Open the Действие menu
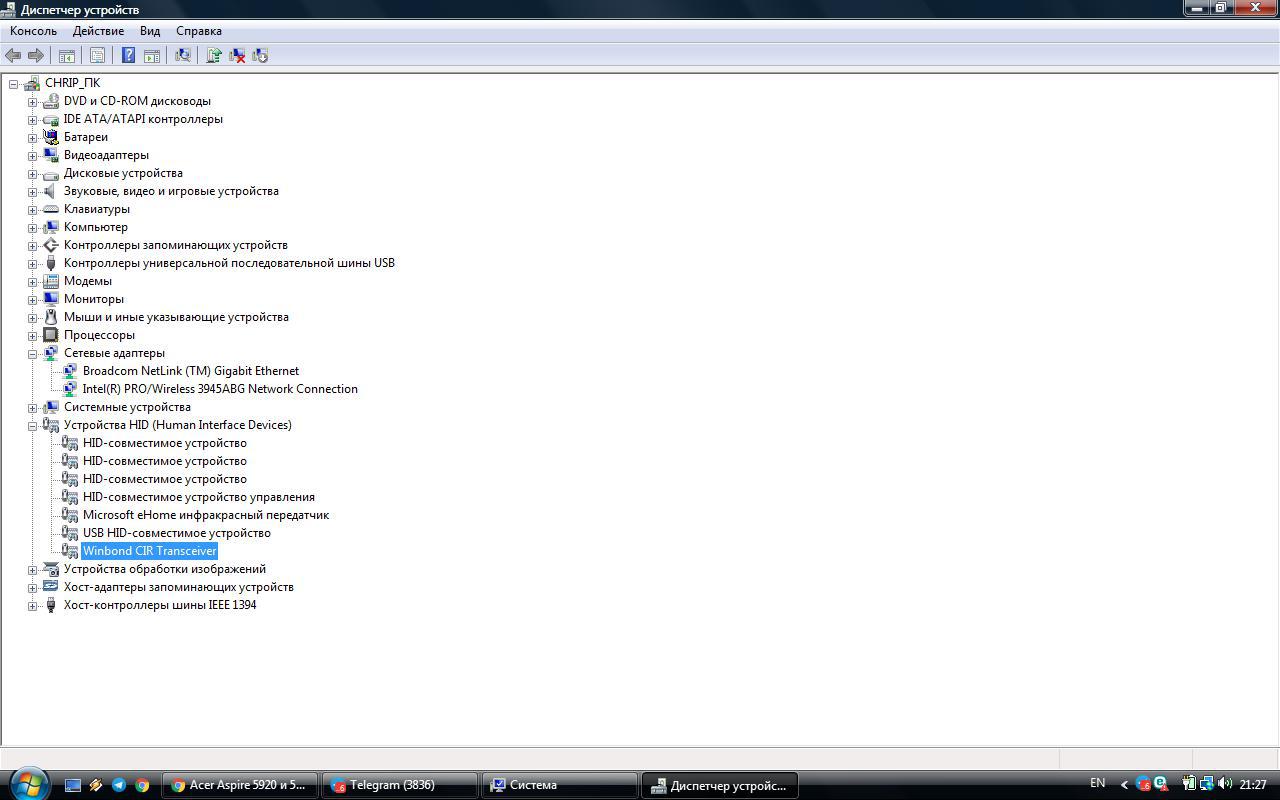The image size is (1280, 800). [x=98, y=31]
